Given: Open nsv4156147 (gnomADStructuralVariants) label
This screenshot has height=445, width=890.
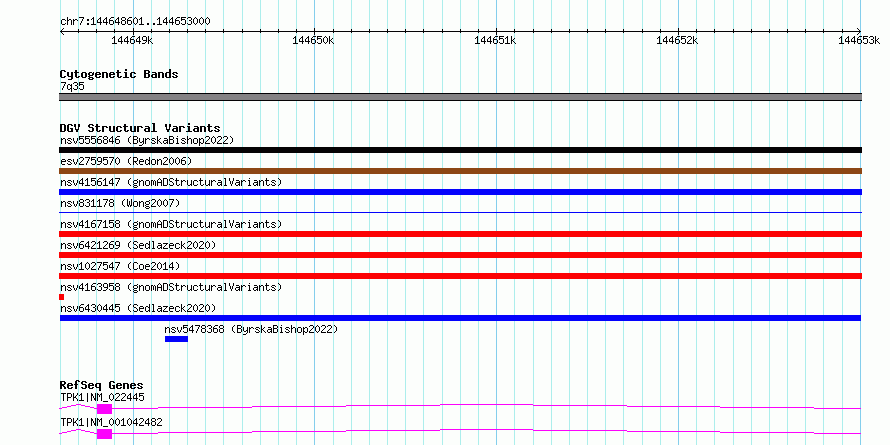Looking at the screenshot, I should pos(171,182).
